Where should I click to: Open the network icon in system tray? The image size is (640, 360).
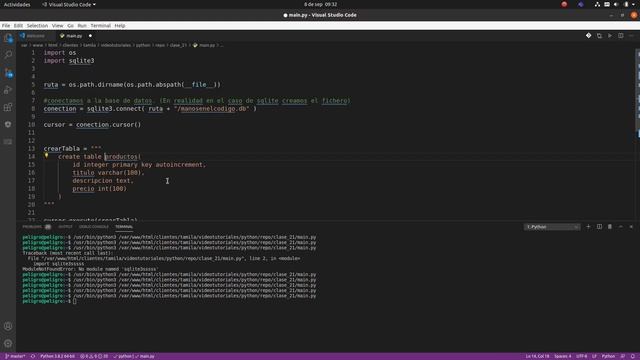[x=597, y=4]
